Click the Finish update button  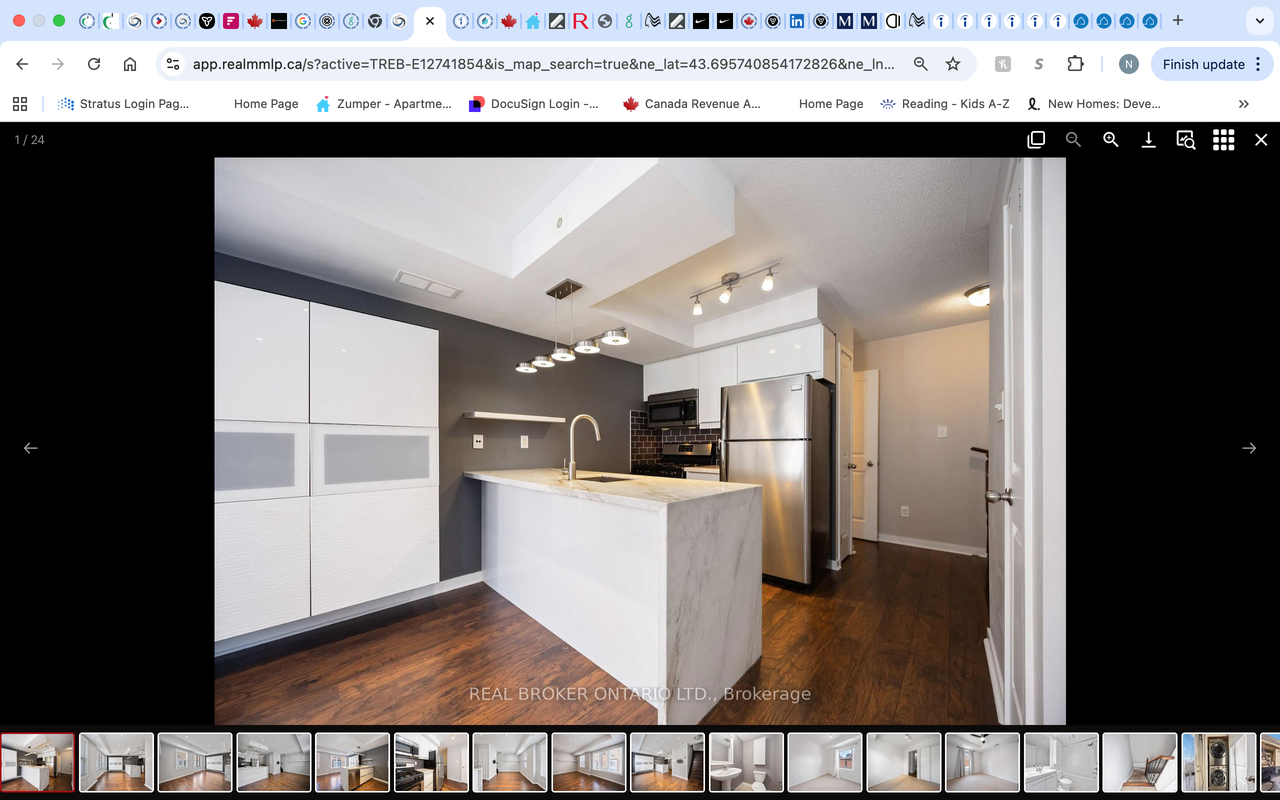click(1203, 64)
